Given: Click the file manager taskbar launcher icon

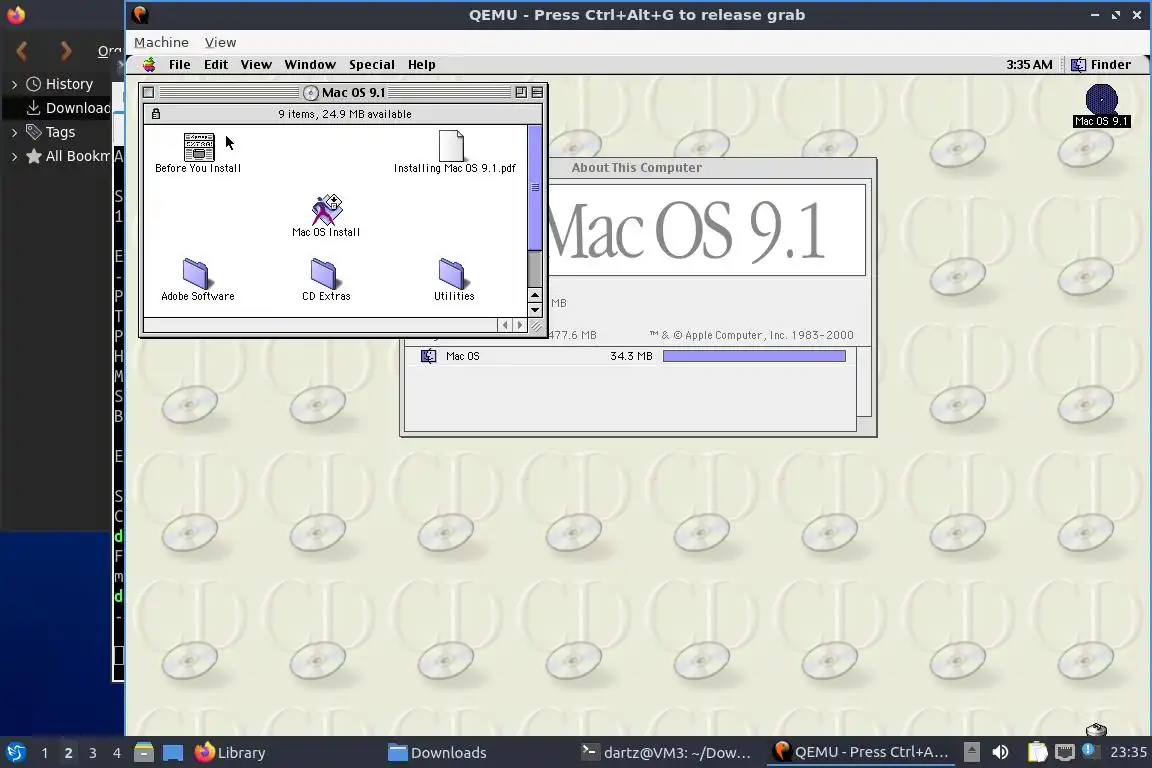Looking at the screenshot, I should (144, 753).
